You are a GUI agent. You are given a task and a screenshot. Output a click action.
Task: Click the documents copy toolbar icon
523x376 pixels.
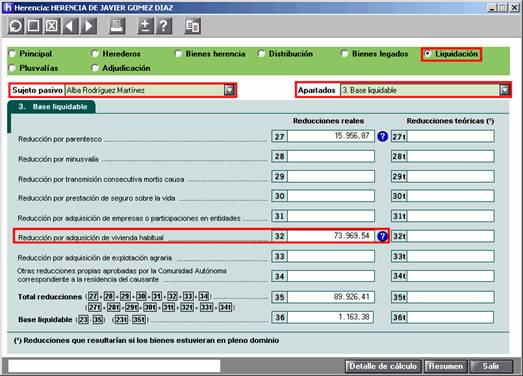tap(192, 26)
